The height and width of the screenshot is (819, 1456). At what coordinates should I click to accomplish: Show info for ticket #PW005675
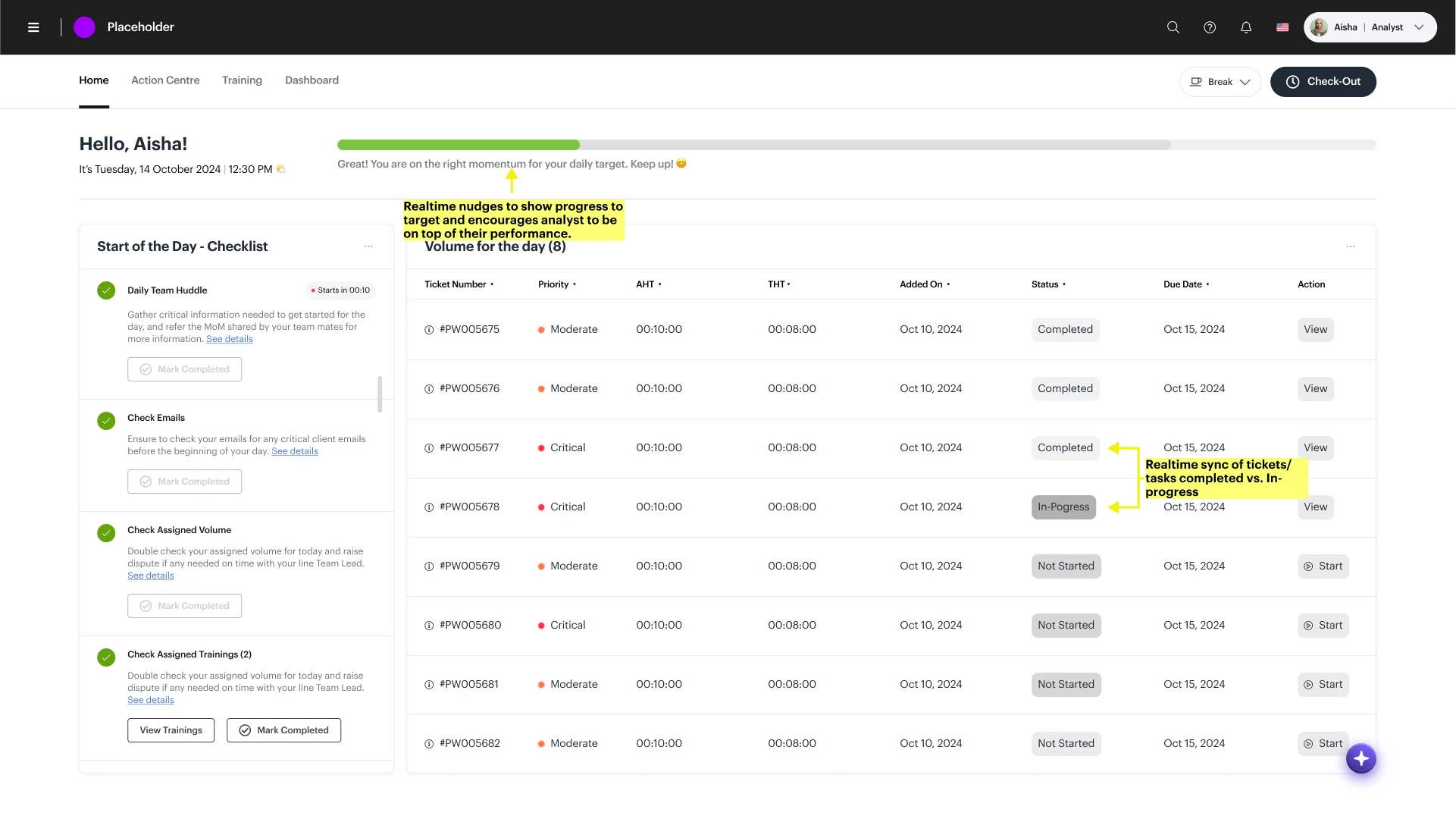[429, 330]
